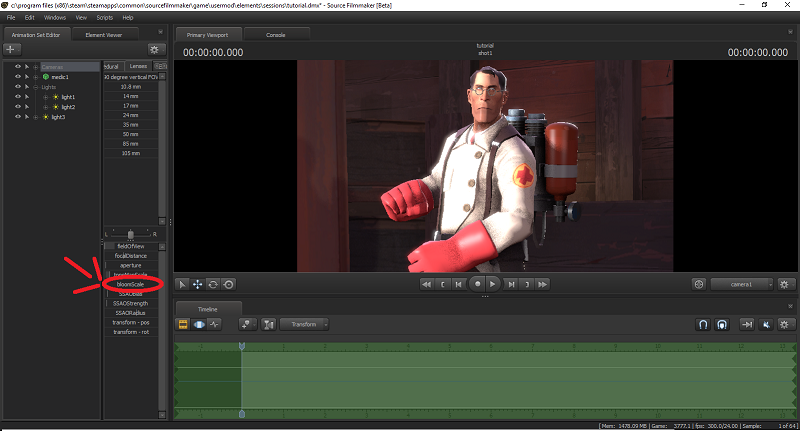The height and width of the screenshot is (431, 800).
Task: Select the bloomScale control
Action: (x=130, y=284)
